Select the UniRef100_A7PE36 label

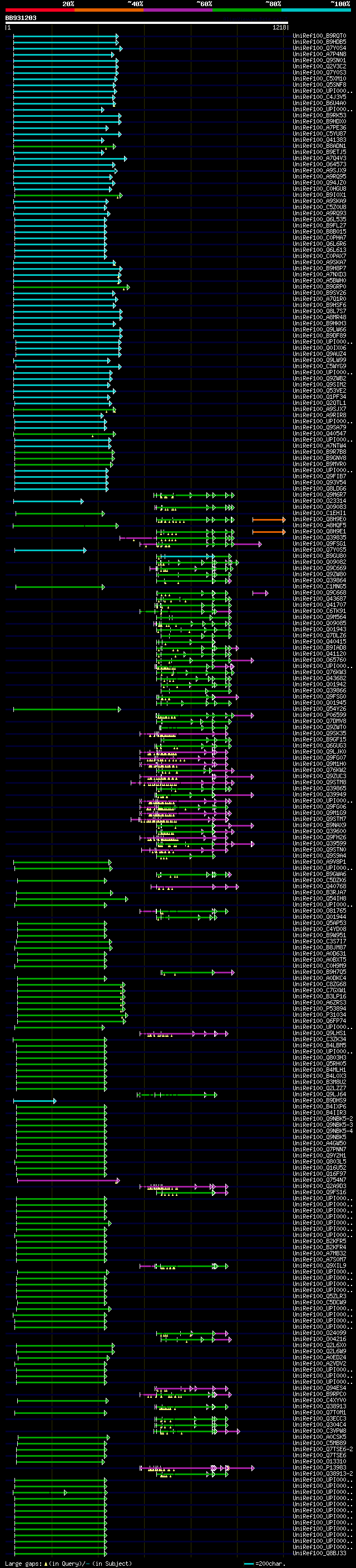pos(319,128)
